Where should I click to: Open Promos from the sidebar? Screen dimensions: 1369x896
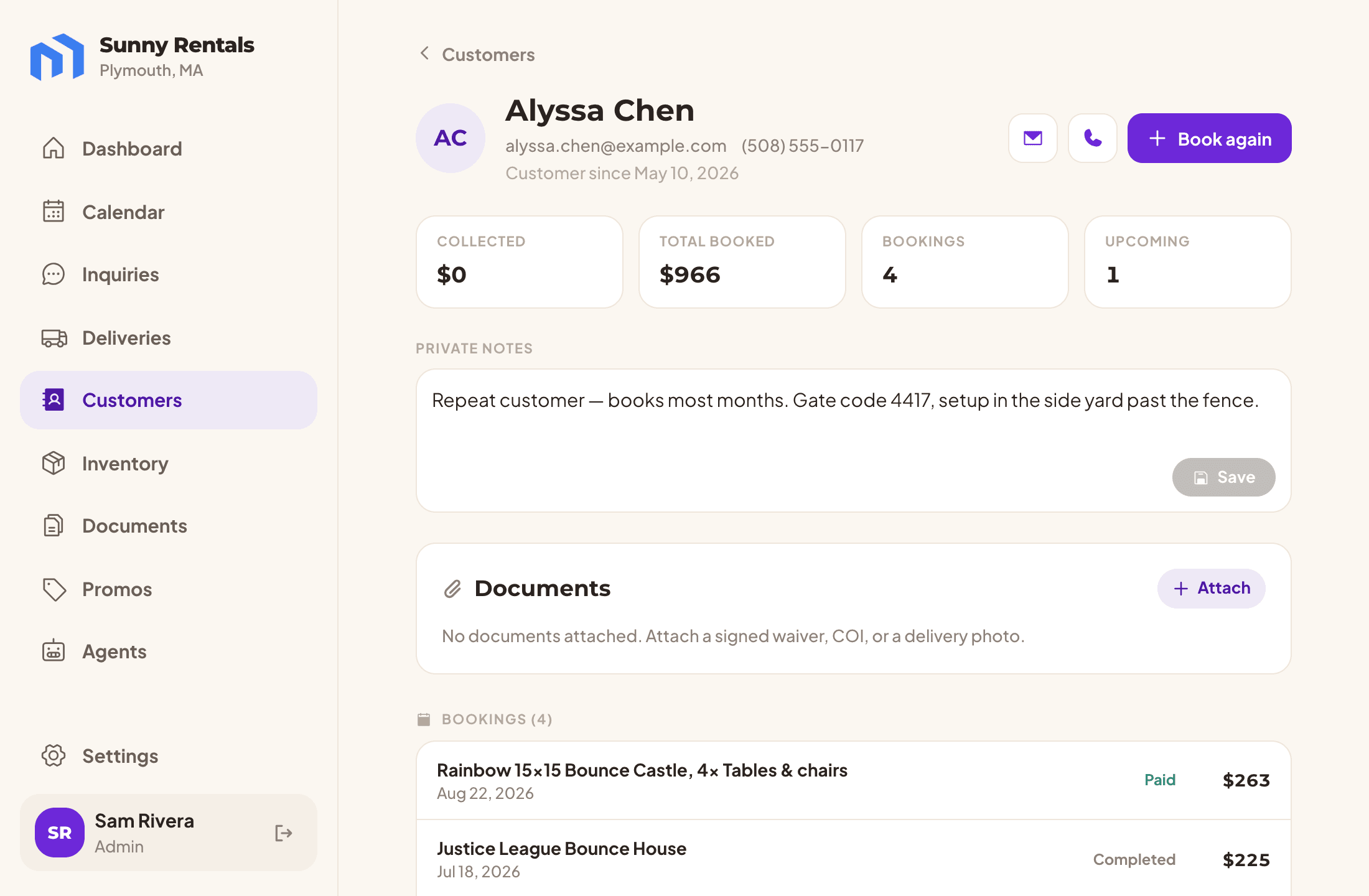tap(169, 589)
